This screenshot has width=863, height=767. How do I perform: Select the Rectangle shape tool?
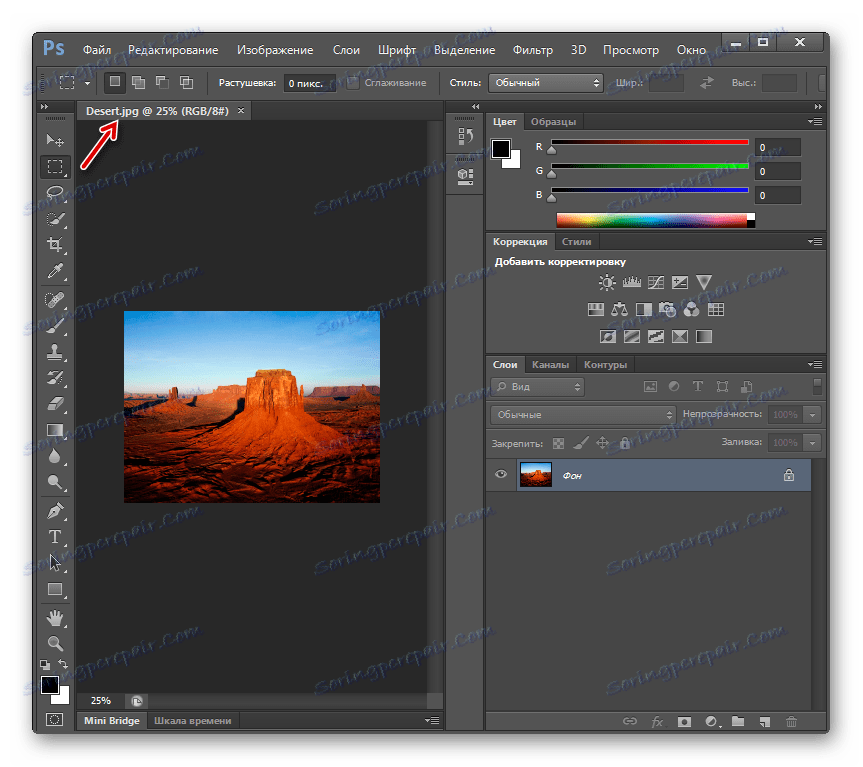(54, 589)
